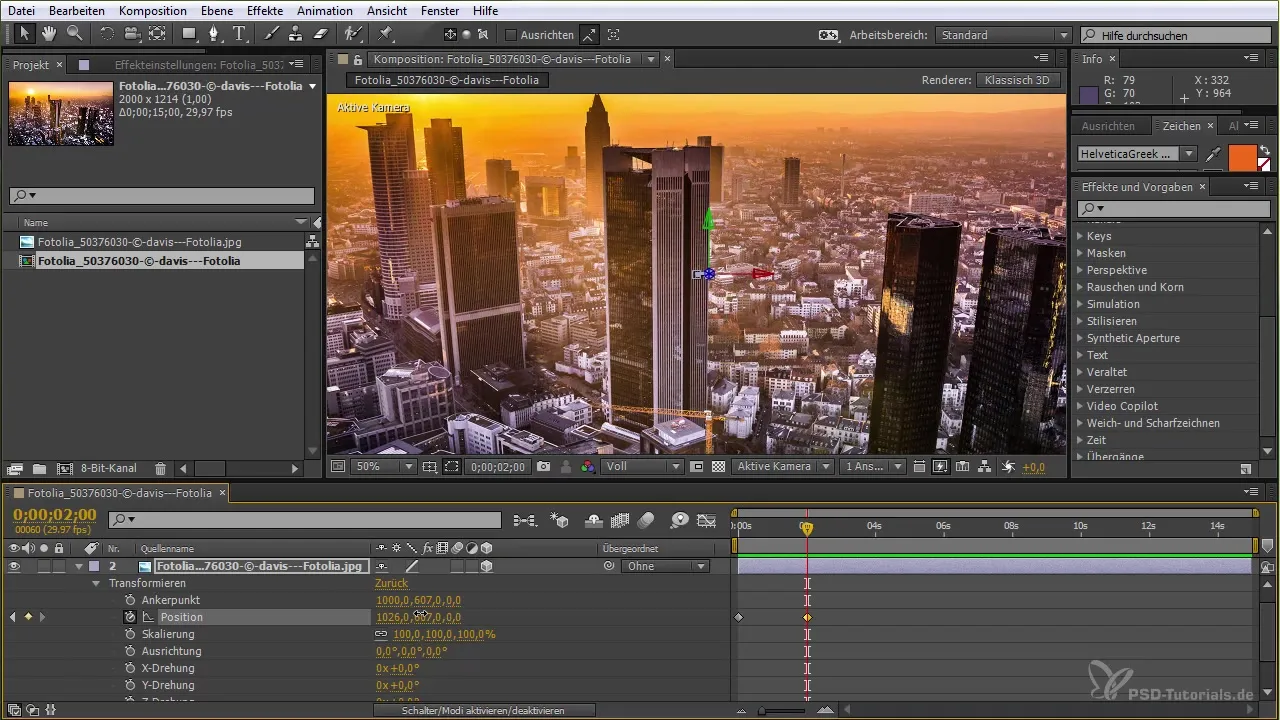Open the 50% magnification dropdown

384,466
